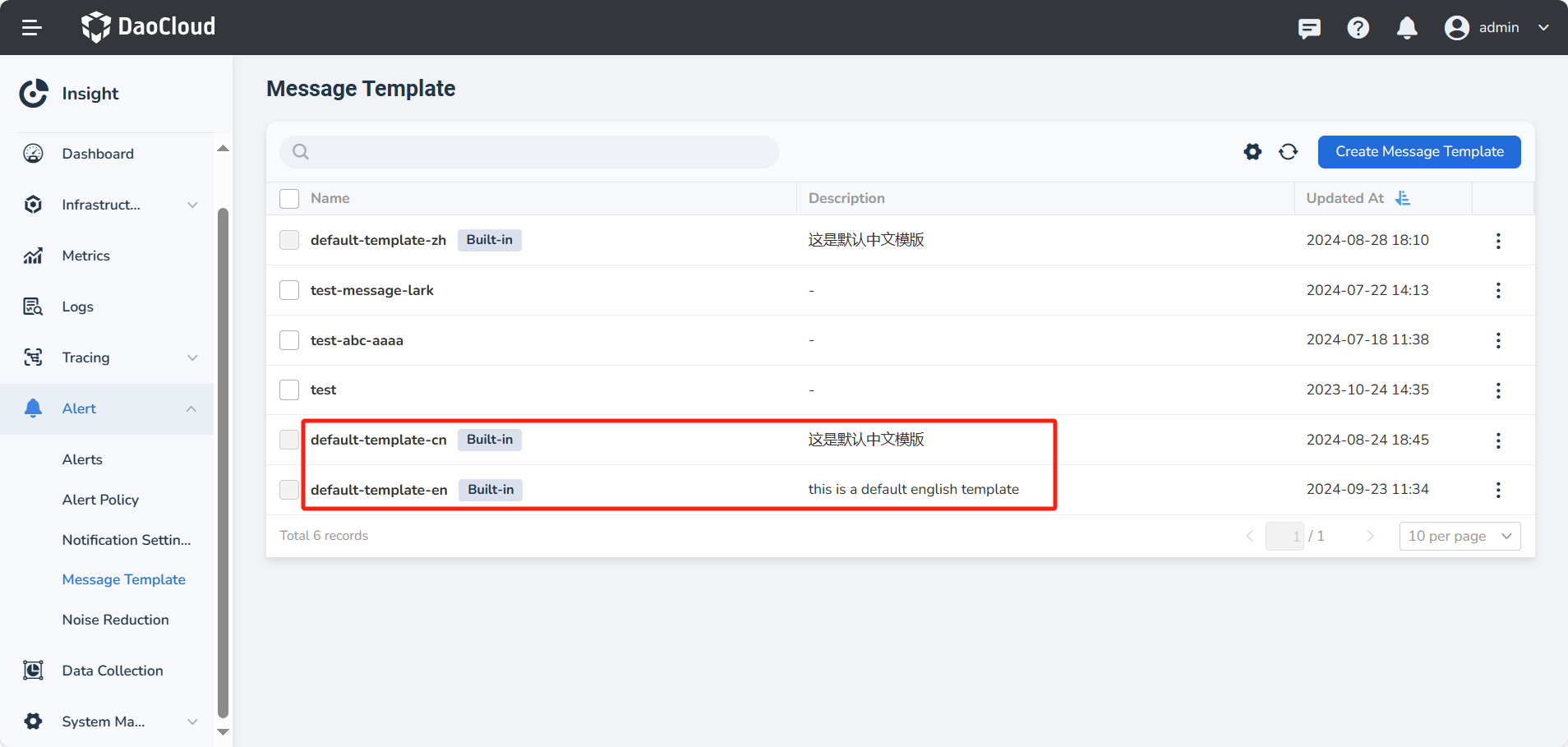Open actions menu for default-template-zh row
Image resolution: width=1568 pixels, height=747 pixels.
coord(1498,241)
